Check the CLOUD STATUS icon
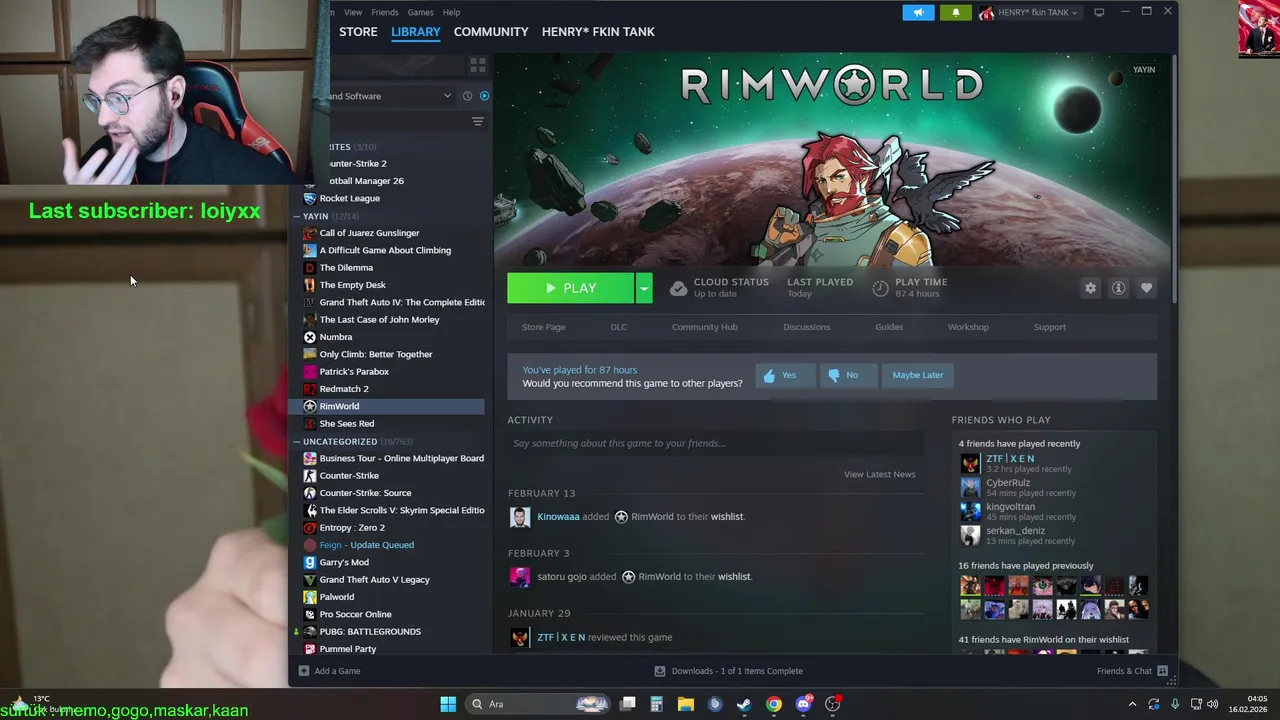 [678, 288]
